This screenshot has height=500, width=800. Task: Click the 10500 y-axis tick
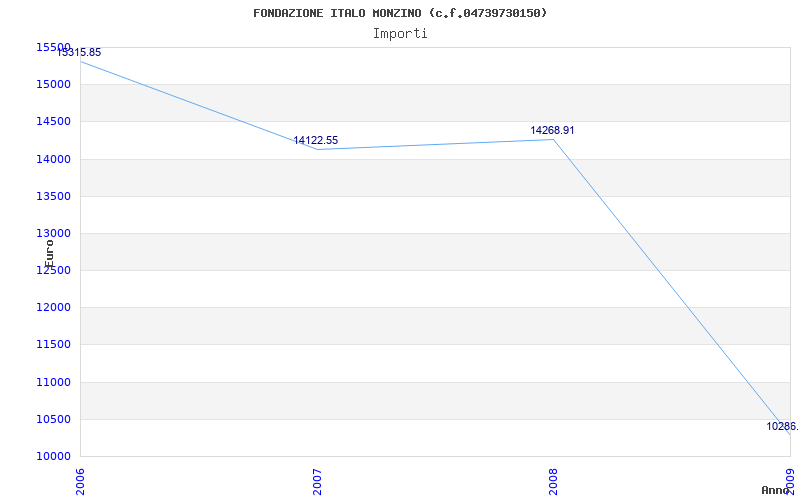click(53, 420)
